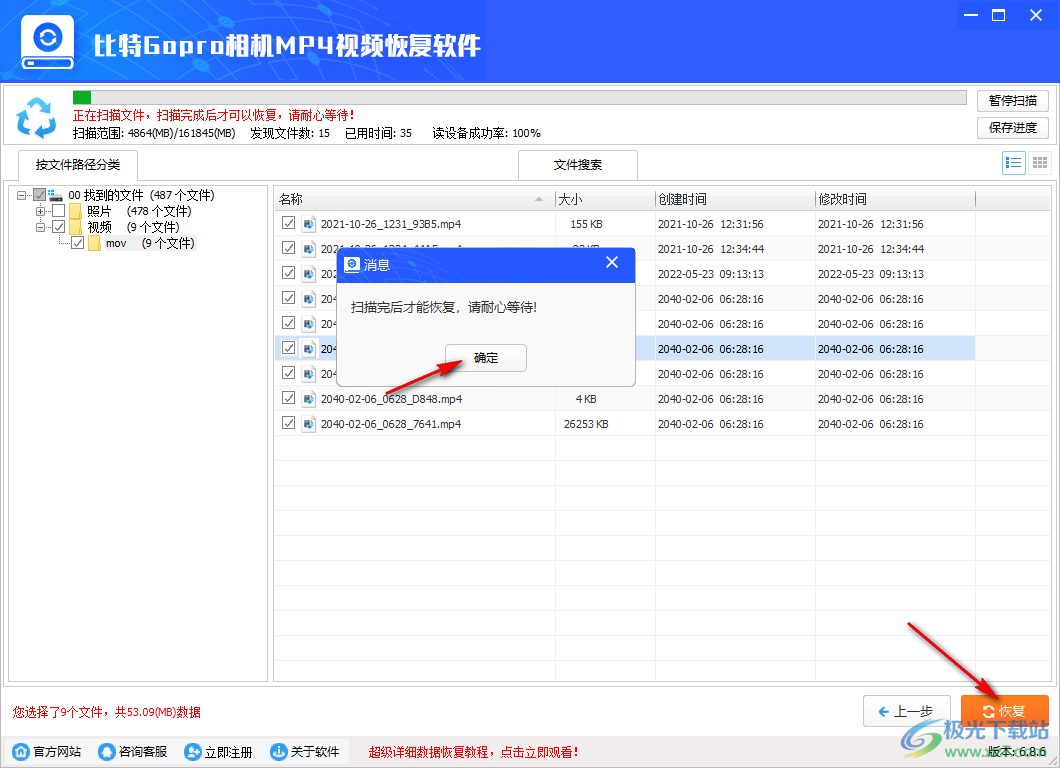
Task: Sort by 大小 column header
Action: click(x=605, y=199)
